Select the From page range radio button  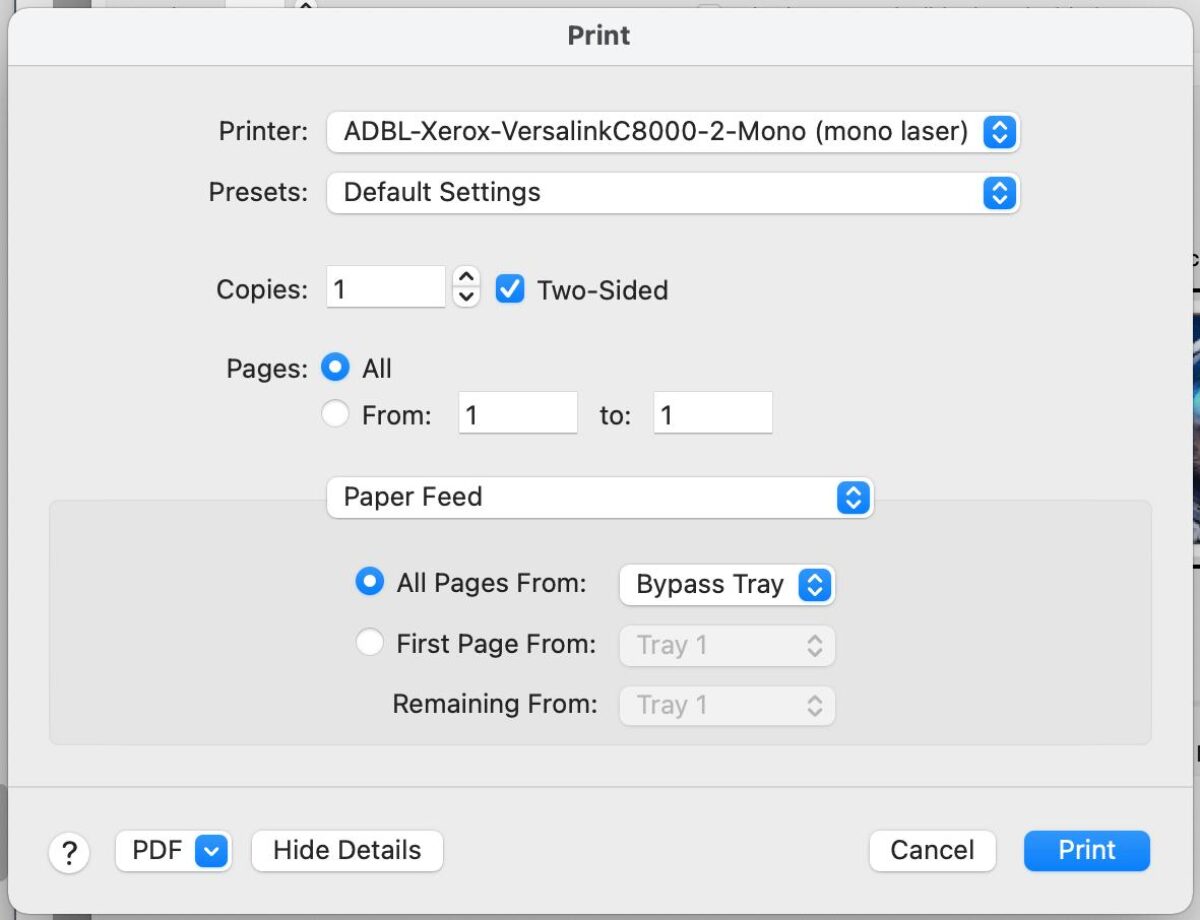[x=335, y=414]
